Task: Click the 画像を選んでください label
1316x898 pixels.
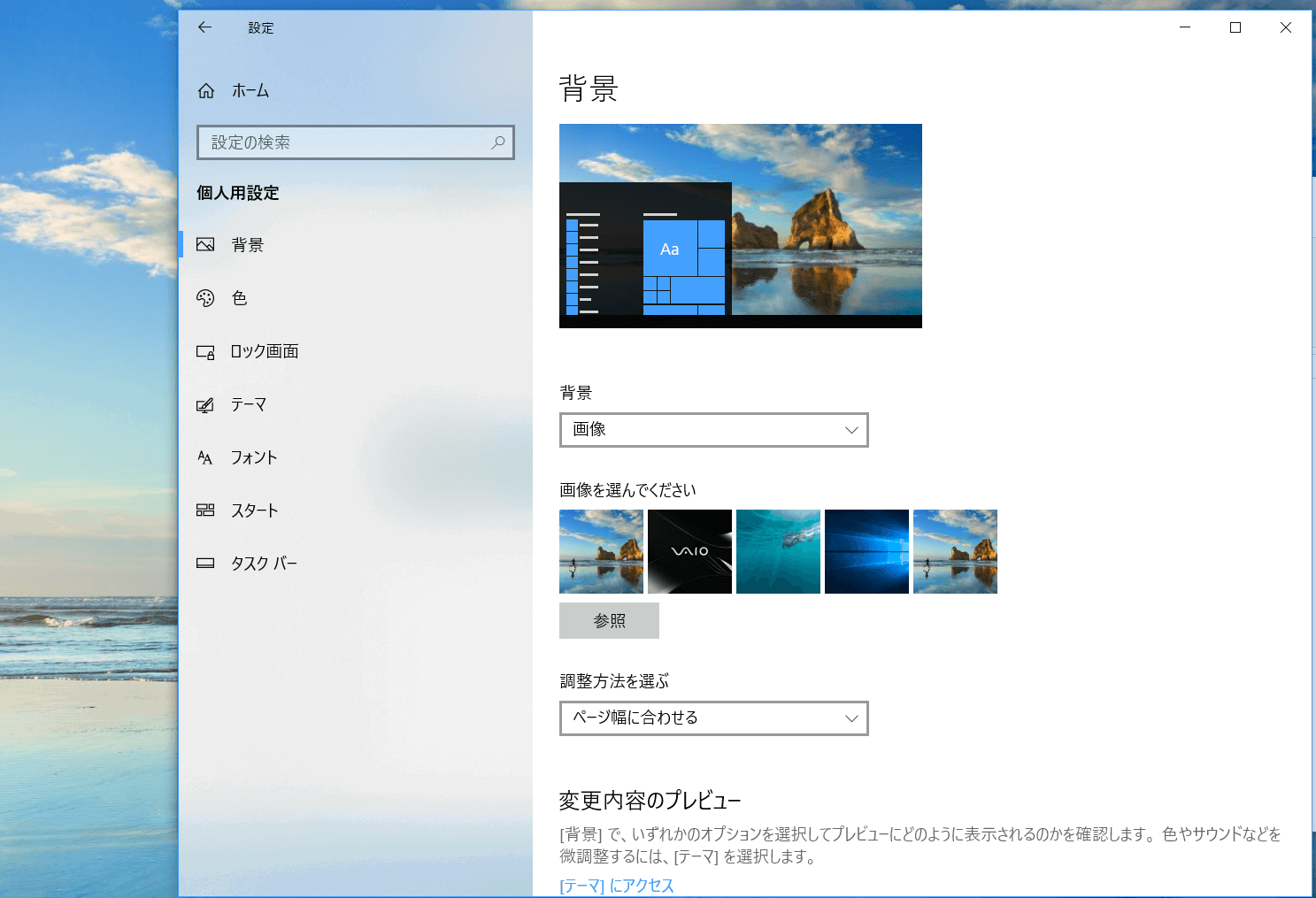Action: [x=627, y=490]
